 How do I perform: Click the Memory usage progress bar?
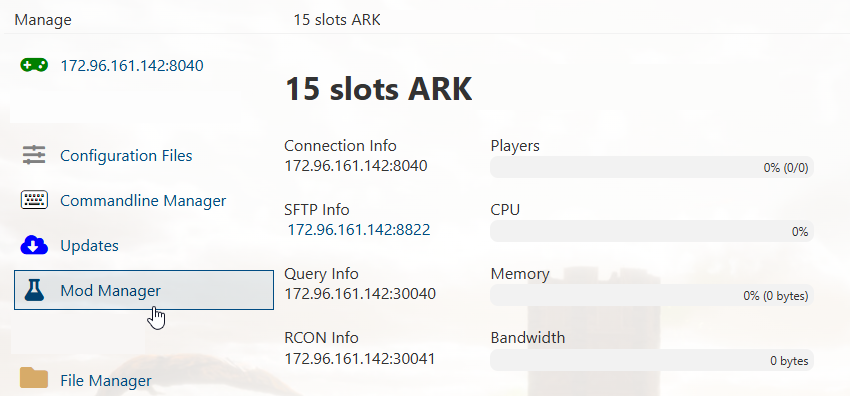pyautogui.click(x=652, y=296)
